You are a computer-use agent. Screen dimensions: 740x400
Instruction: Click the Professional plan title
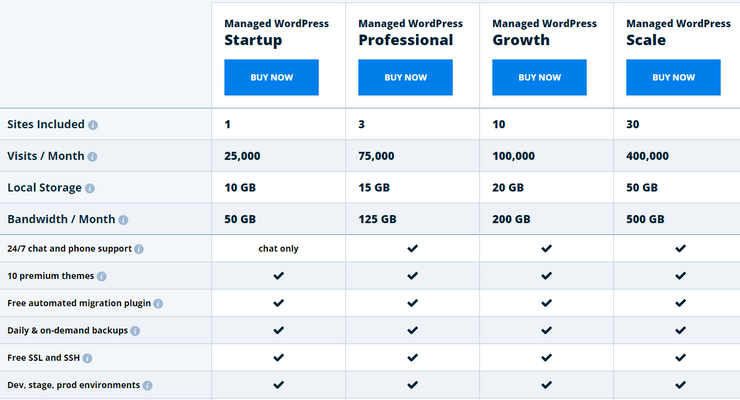pos(405,41)
